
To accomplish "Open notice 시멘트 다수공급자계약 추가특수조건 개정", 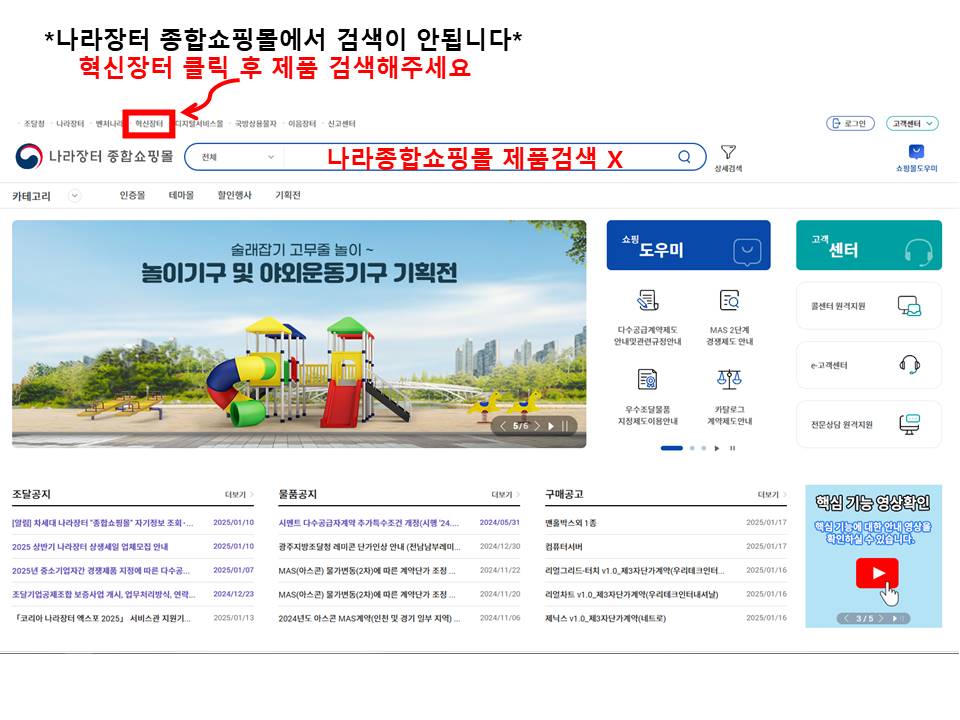I will click(x=369, y=523).
